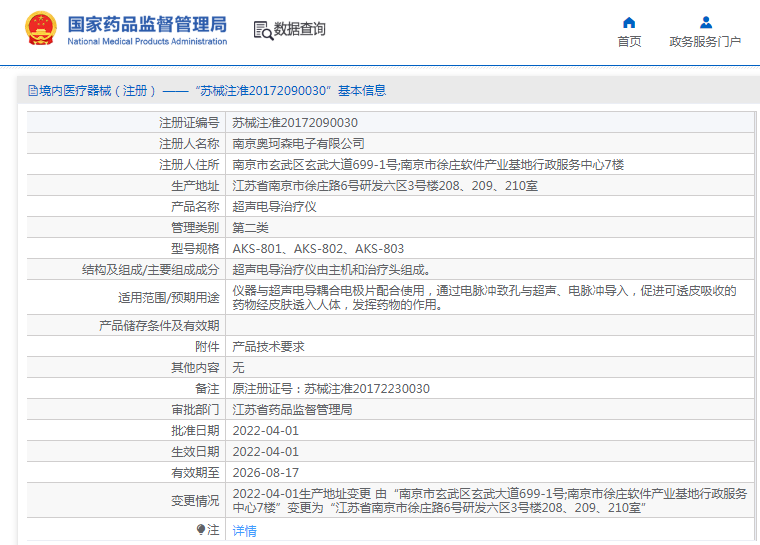Click the 注册人名称 label

click(x=189, y=144)
